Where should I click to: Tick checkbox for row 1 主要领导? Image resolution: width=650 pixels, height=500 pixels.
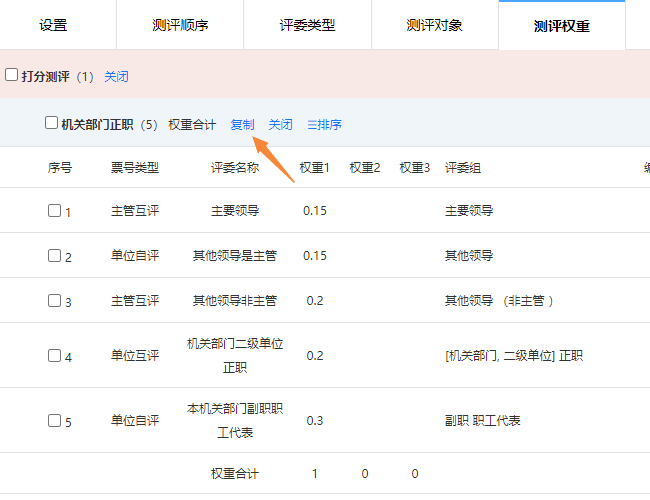[54, 211]
